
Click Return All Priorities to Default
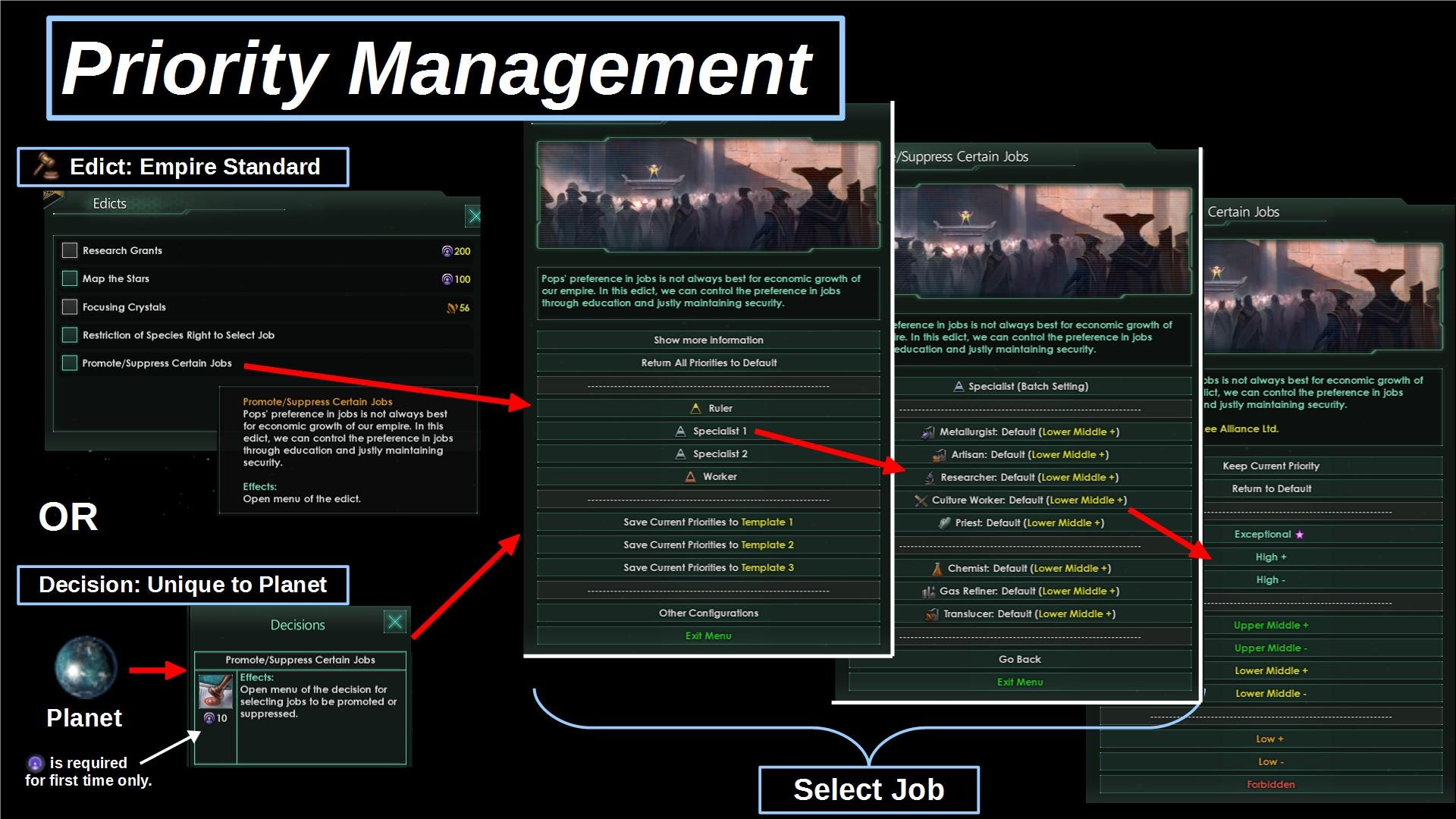[708, 363]
